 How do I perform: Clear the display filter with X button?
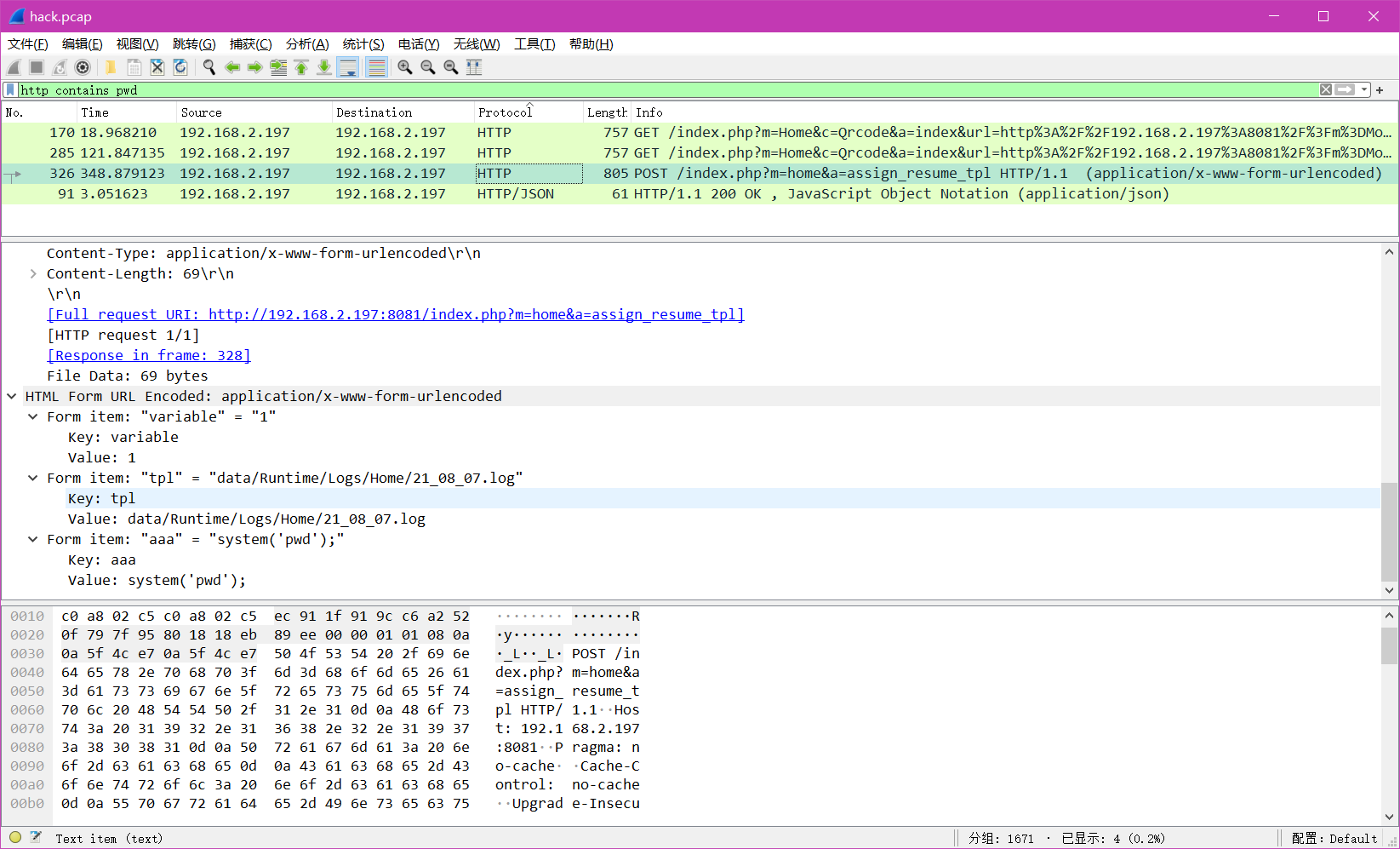coord(1326,89)
